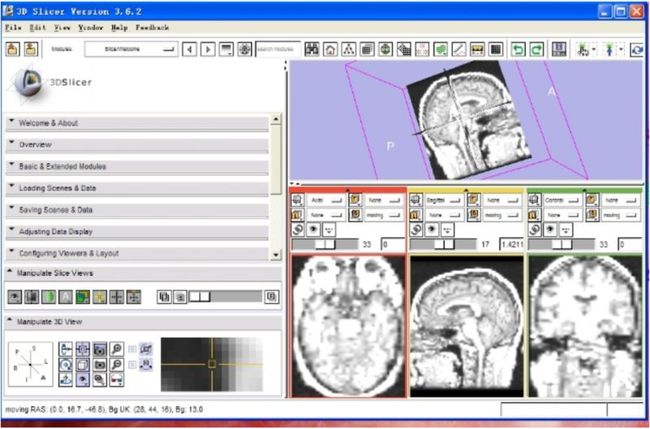
Task: Expand the Basic & Extended Modules header
Action: pos(137,167)
